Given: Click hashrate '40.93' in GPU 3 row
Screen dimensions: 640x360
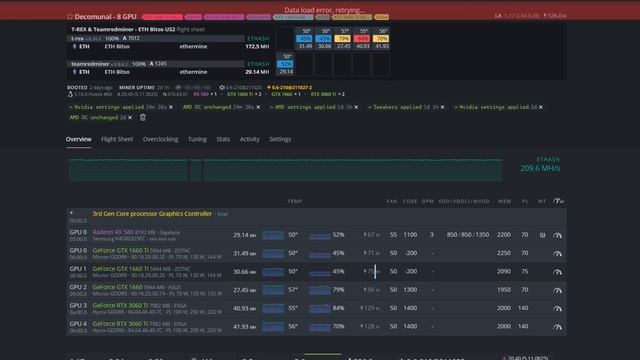Looking at the screenshot, I should 244,308.
